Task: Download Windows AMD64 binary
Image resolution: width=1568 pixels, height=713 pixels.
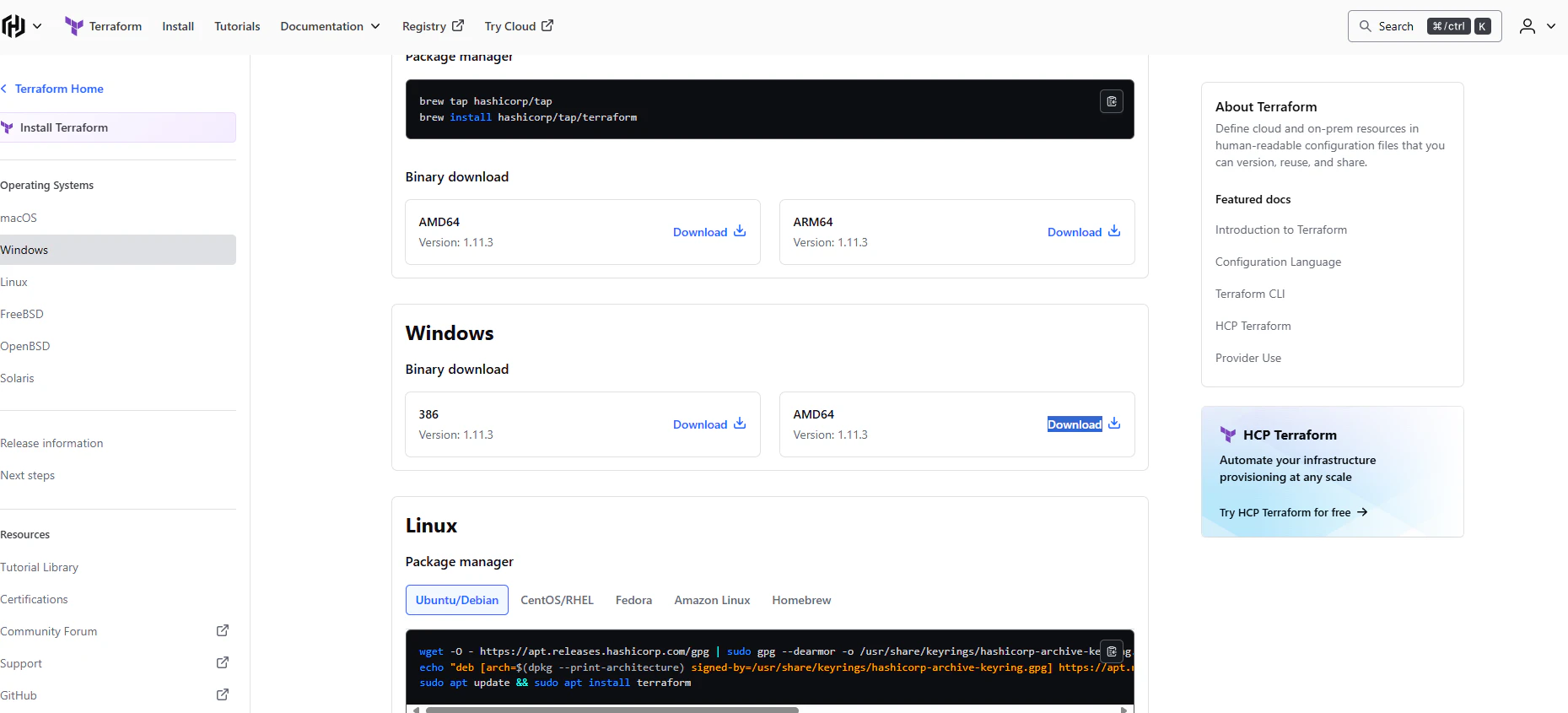Action: pos(1075,424)
